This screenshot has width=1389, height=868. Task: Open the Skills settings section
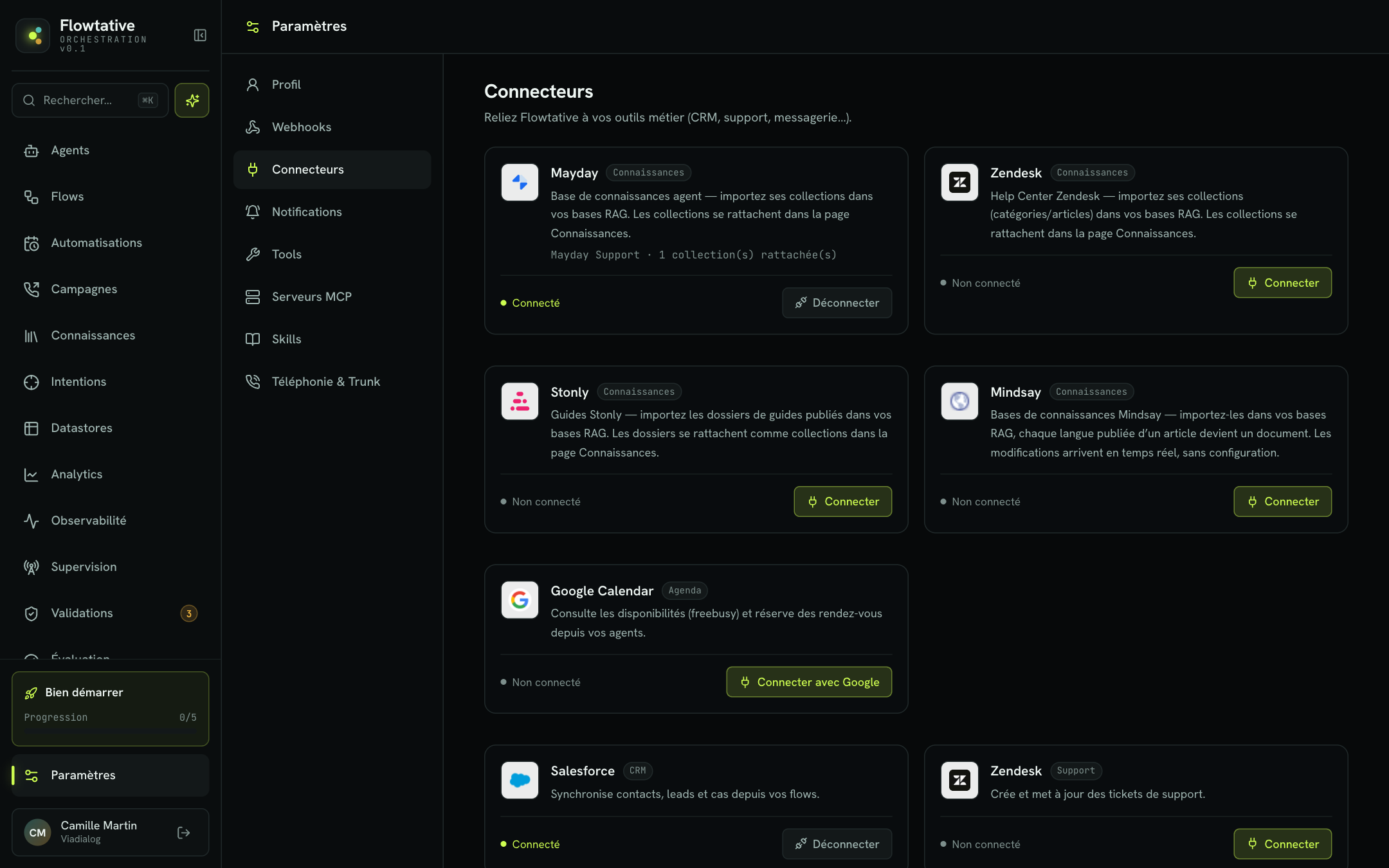tap(332, 339)
